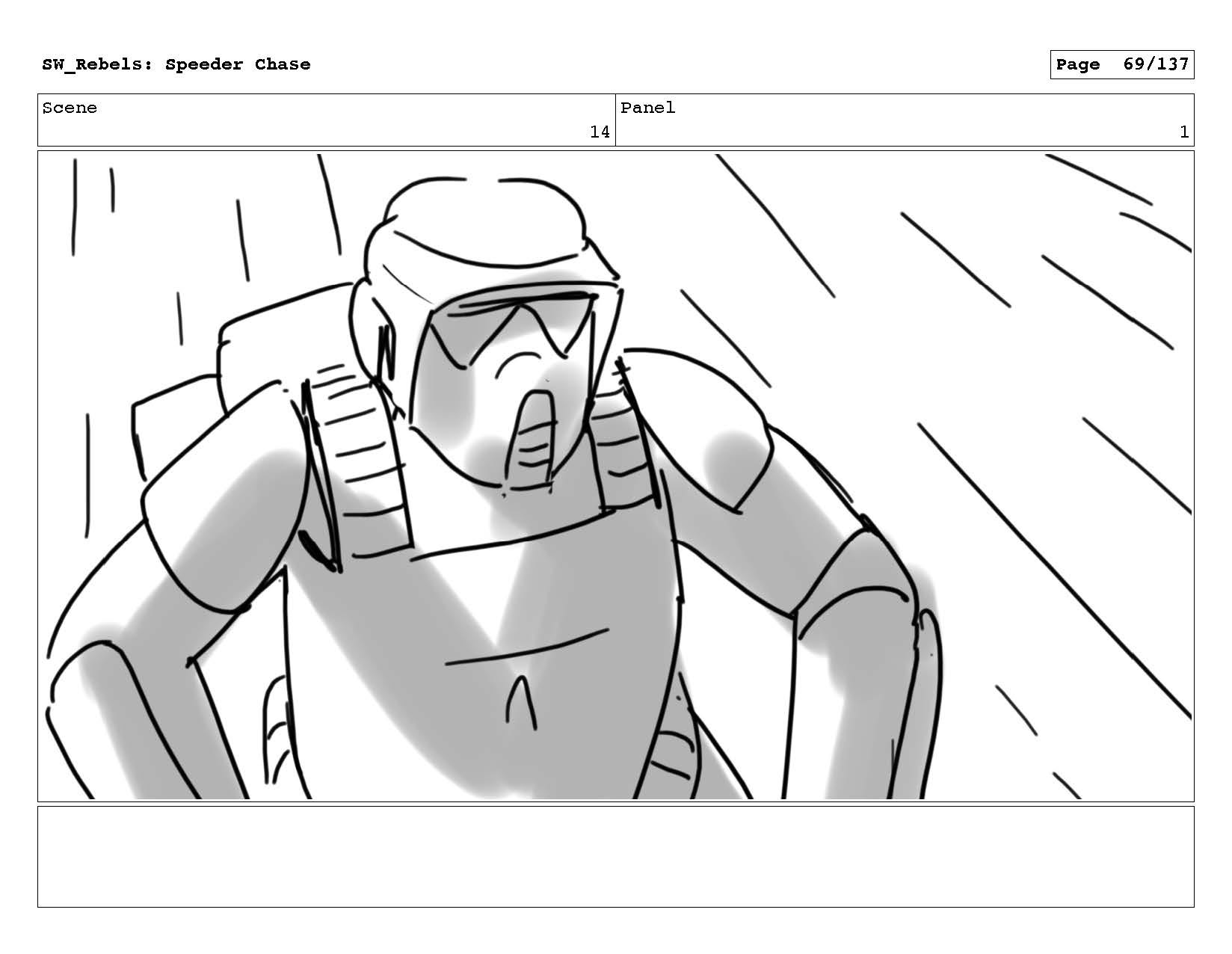Click the 'Scene' label
The height and width of the screenshot is (954, 1232).
pos(70,108)
